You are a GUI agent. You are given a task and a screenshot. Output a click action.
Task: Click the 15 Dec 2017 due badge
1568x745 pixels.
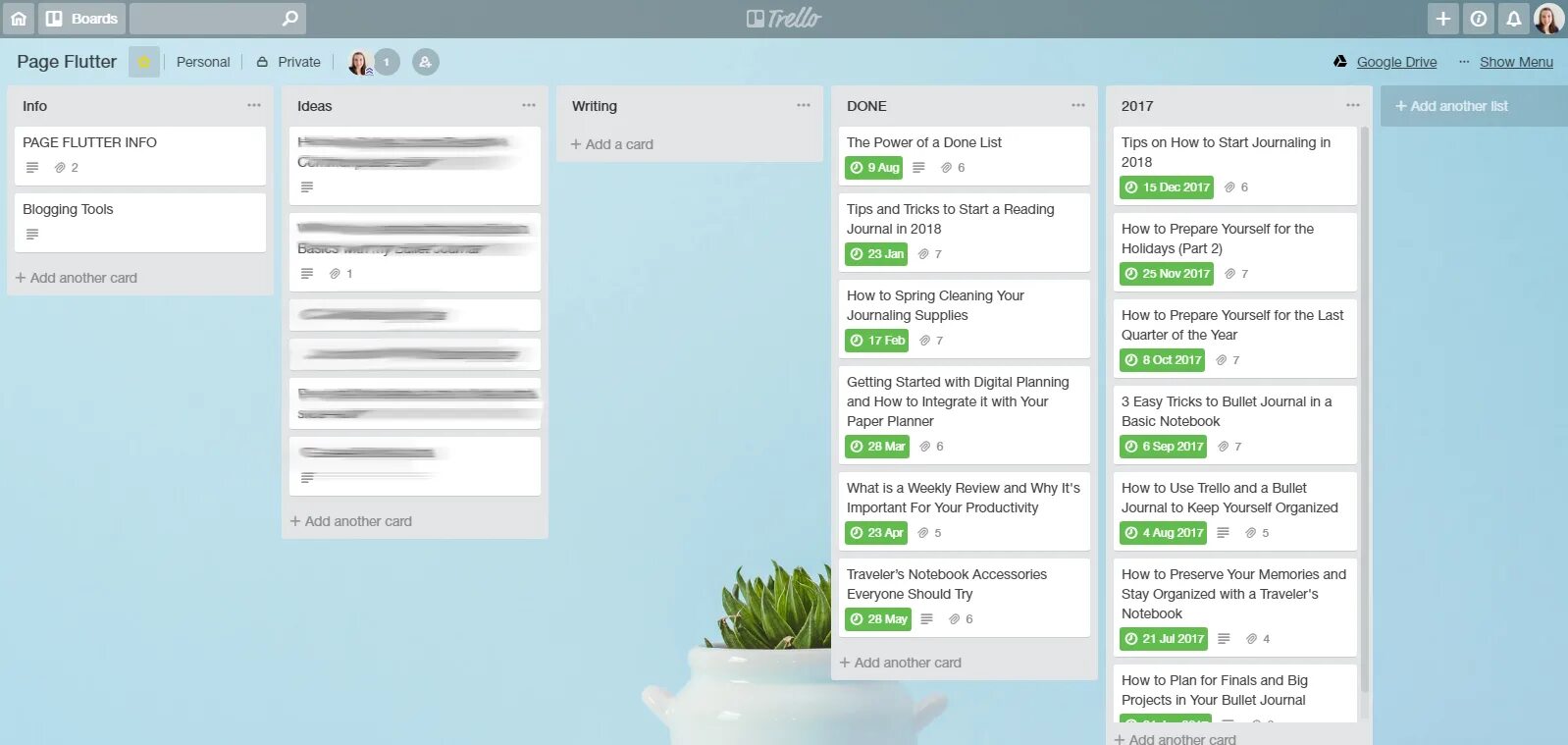[1167, 187]
